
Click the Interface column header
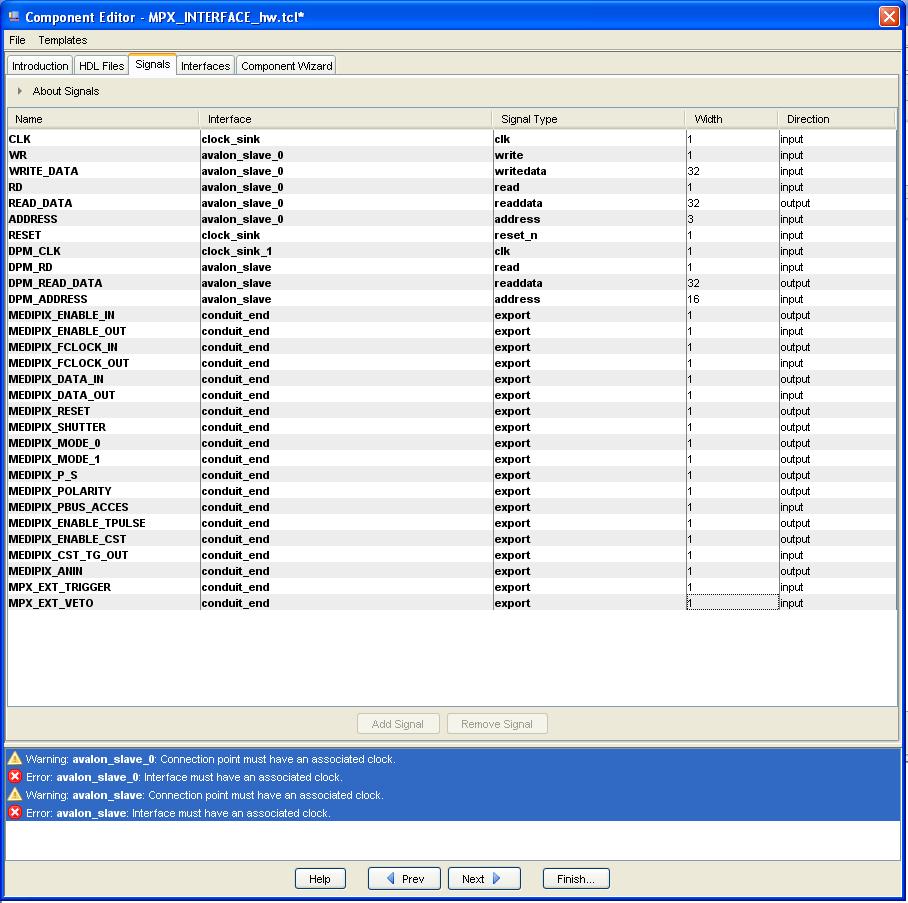(346, 119)
